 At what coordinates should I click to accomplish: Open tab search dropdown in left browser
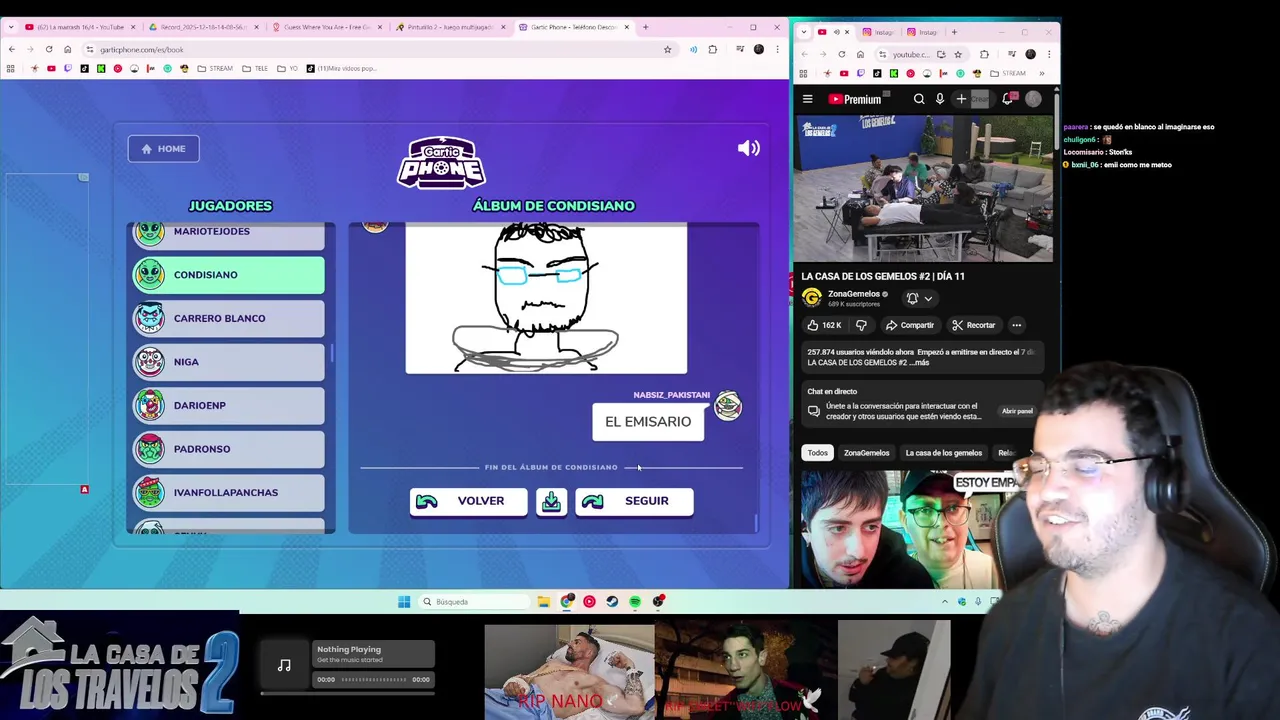click(11, 27)
